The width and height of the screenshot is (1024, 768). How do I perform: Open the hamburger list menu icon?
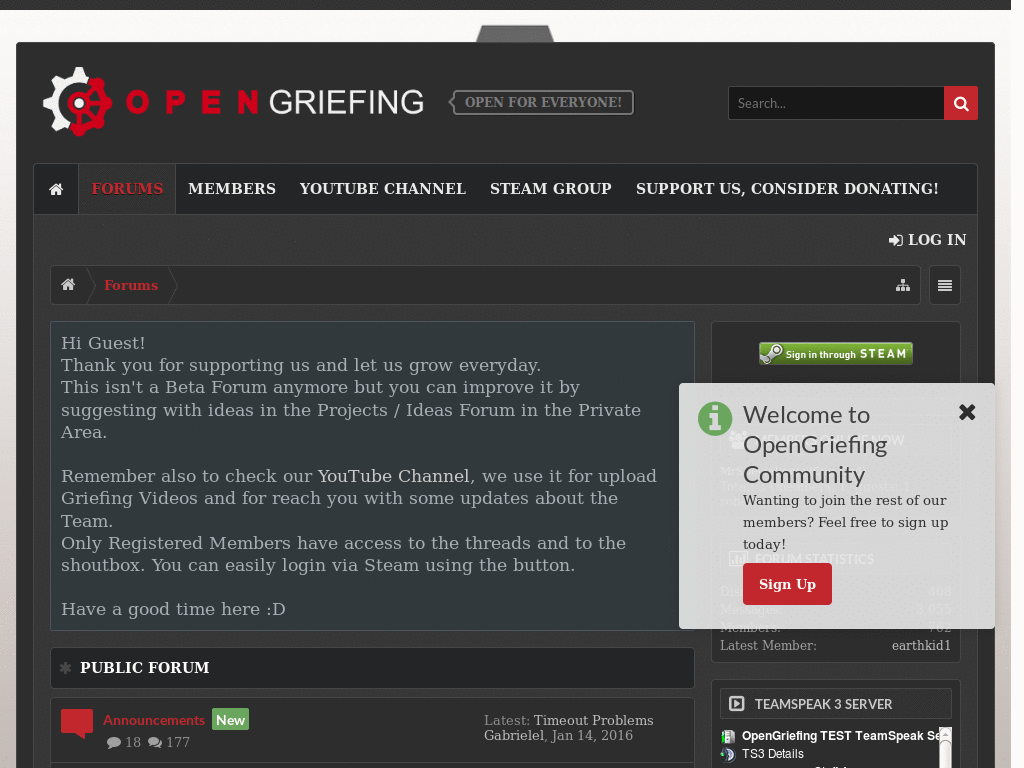[944, 285]
